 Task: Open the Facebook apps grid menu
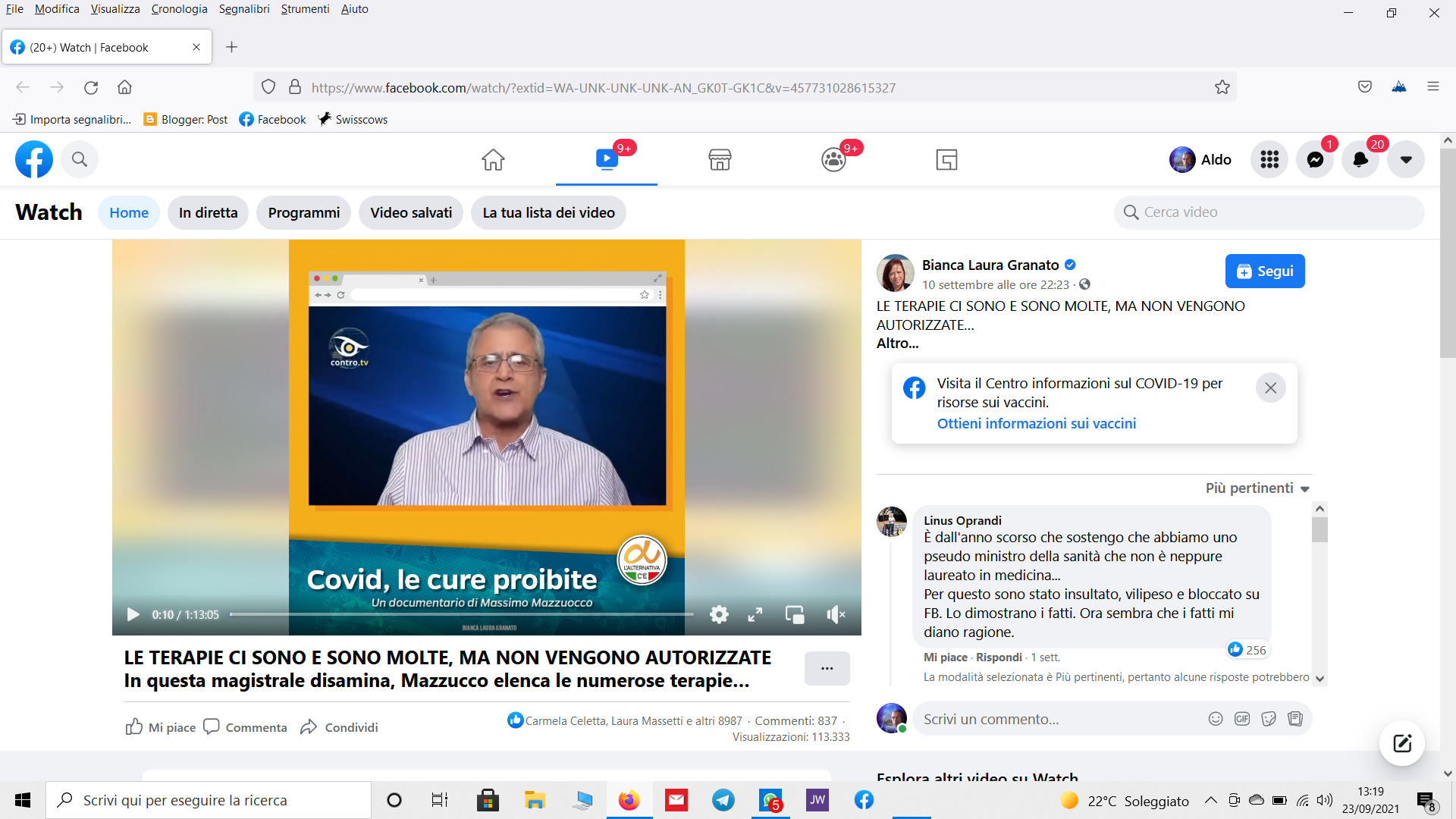point(1269,160)
